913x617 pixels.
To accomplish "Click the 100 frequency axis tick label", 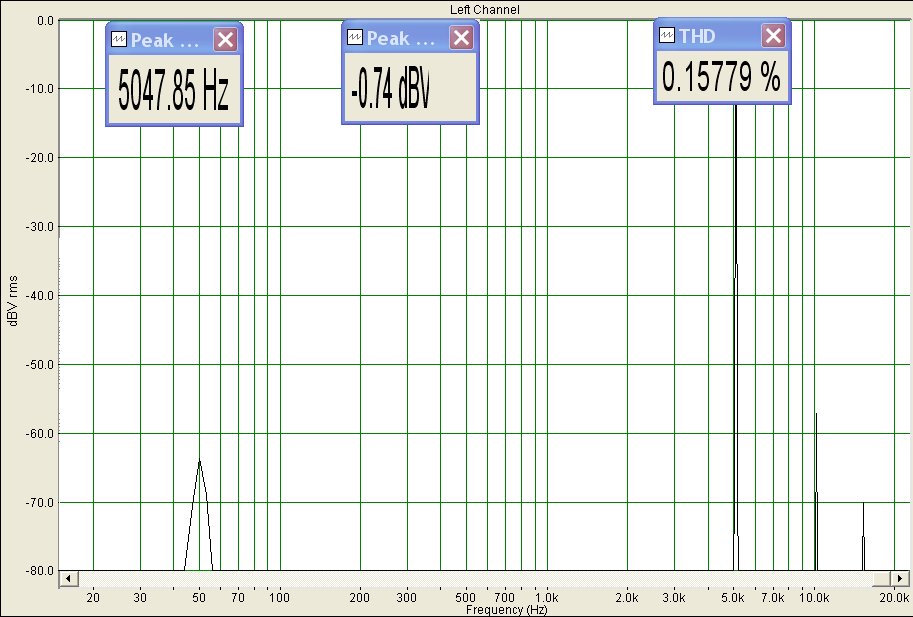I will [279, 597].
